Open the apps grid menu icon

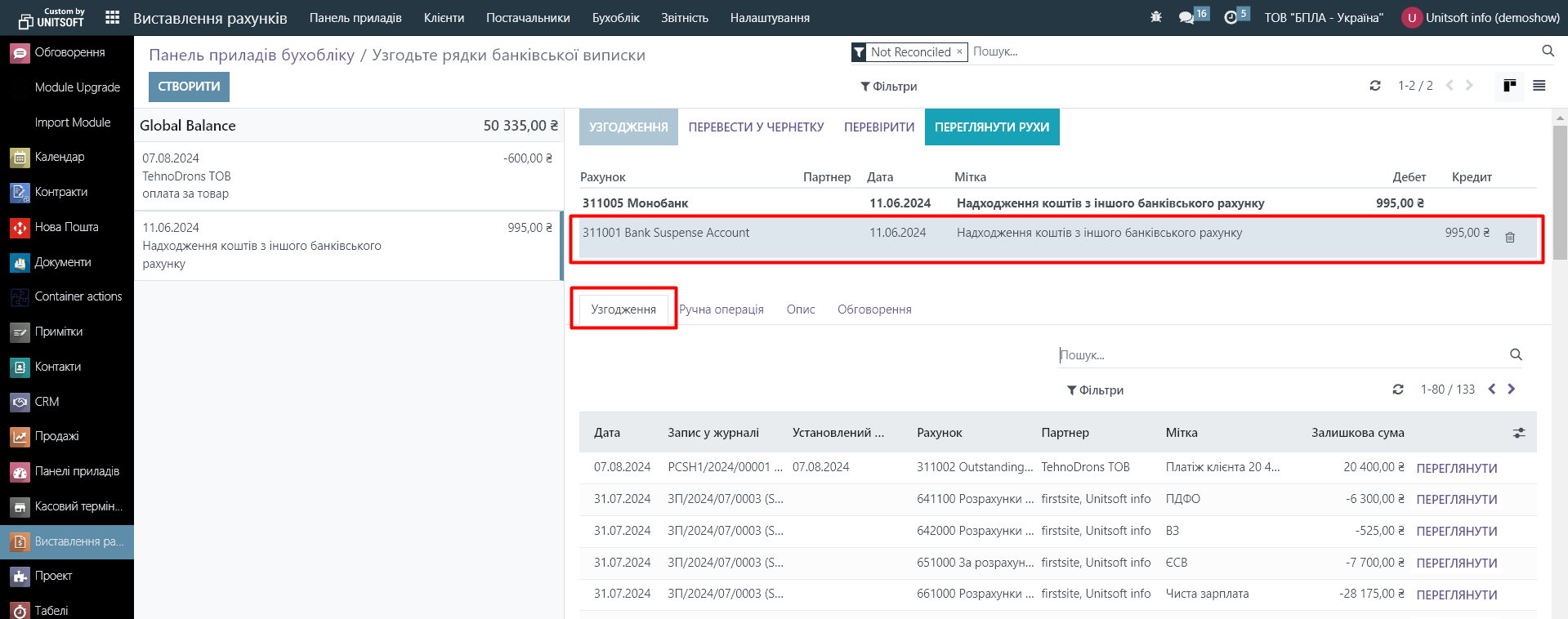point(113,17)
